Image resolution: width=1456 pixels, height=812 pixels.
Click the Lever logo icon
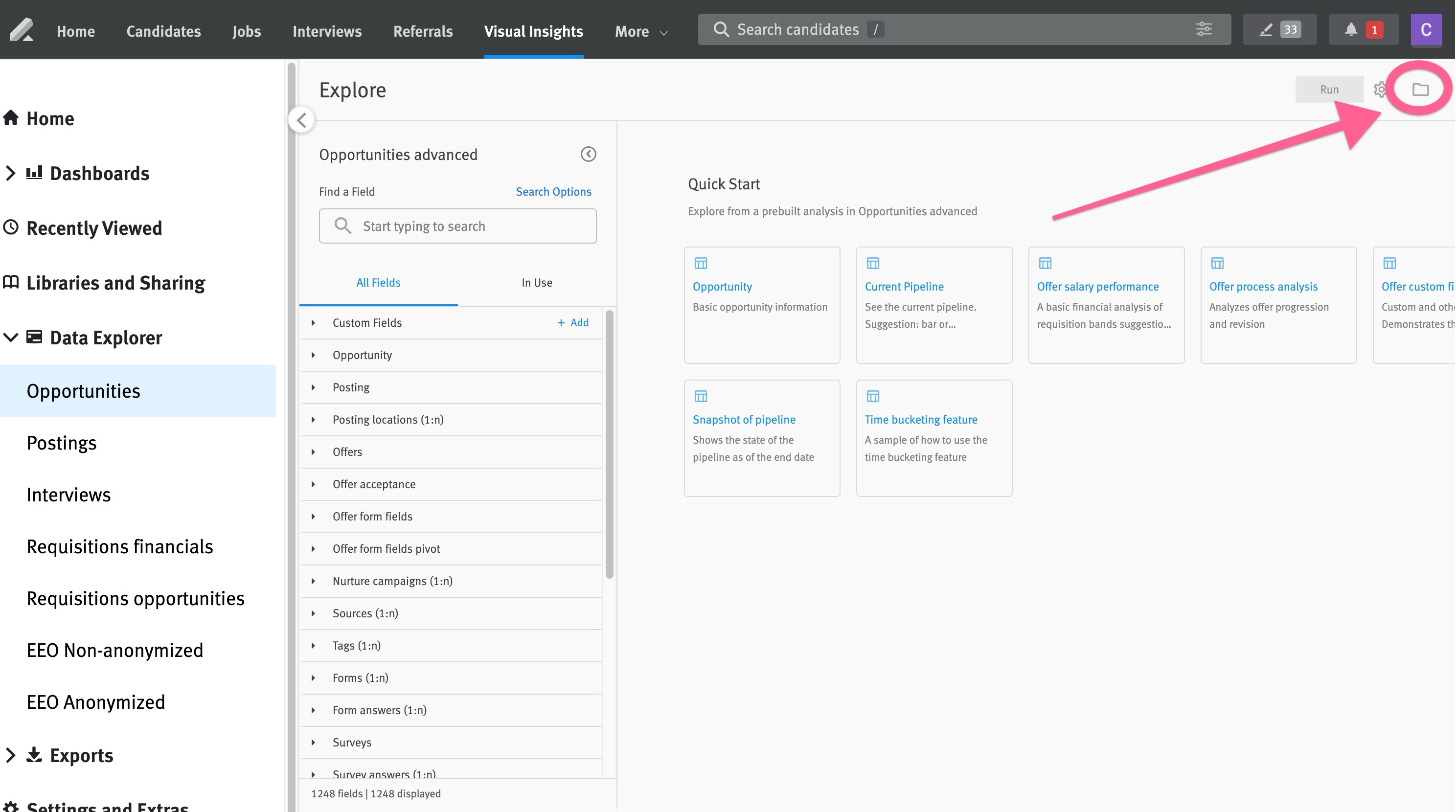point(22,30)
